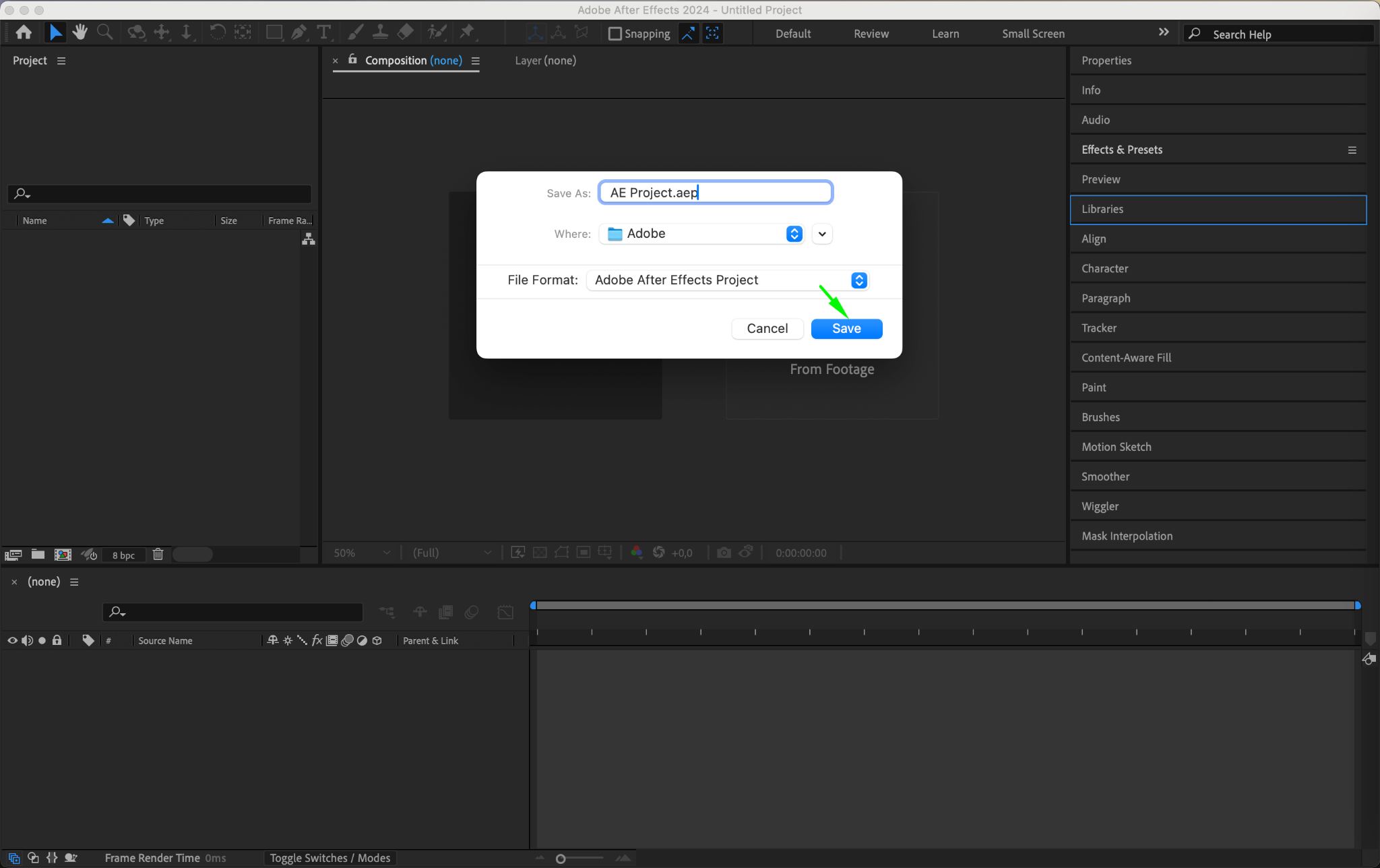Select the Pen tool
This screenshot has width=1380, height=868.
point(299,32)
